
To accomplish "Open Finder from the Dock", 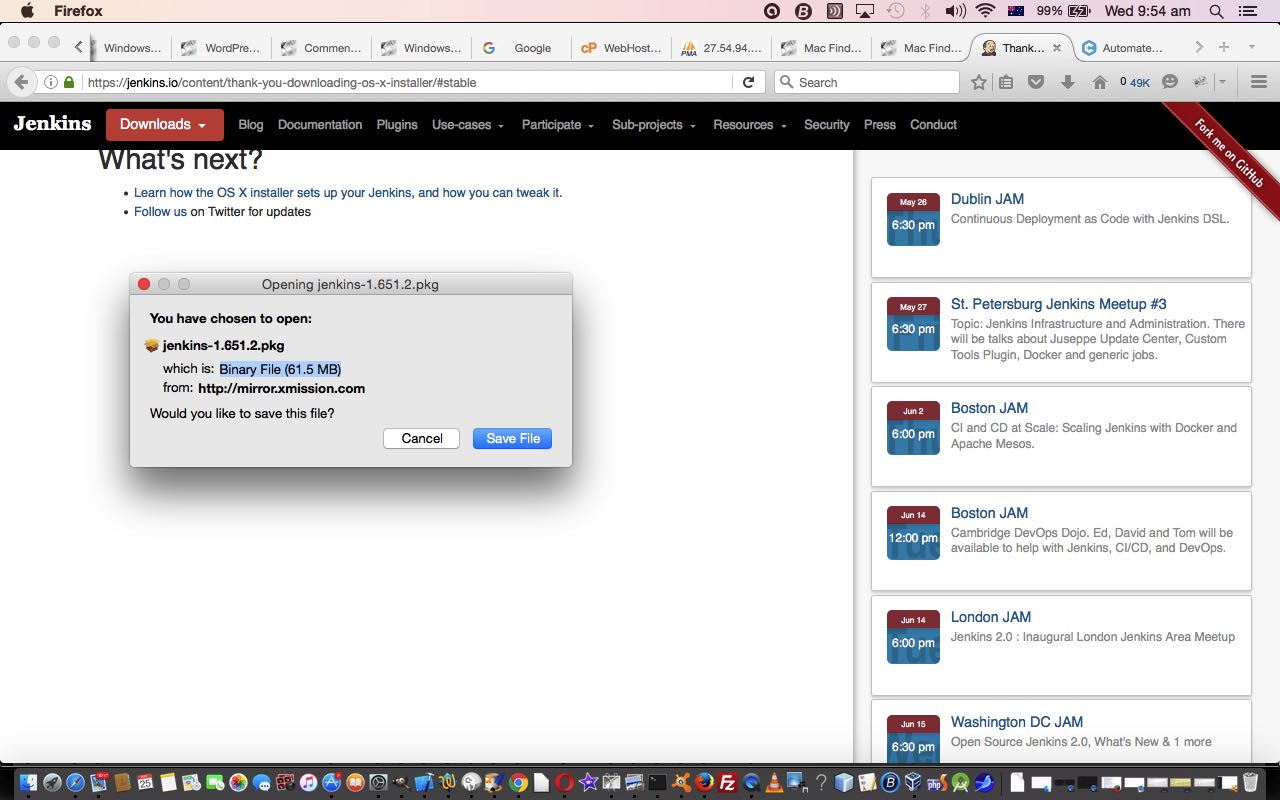I will pyautogui.click(x=28, y=783).
